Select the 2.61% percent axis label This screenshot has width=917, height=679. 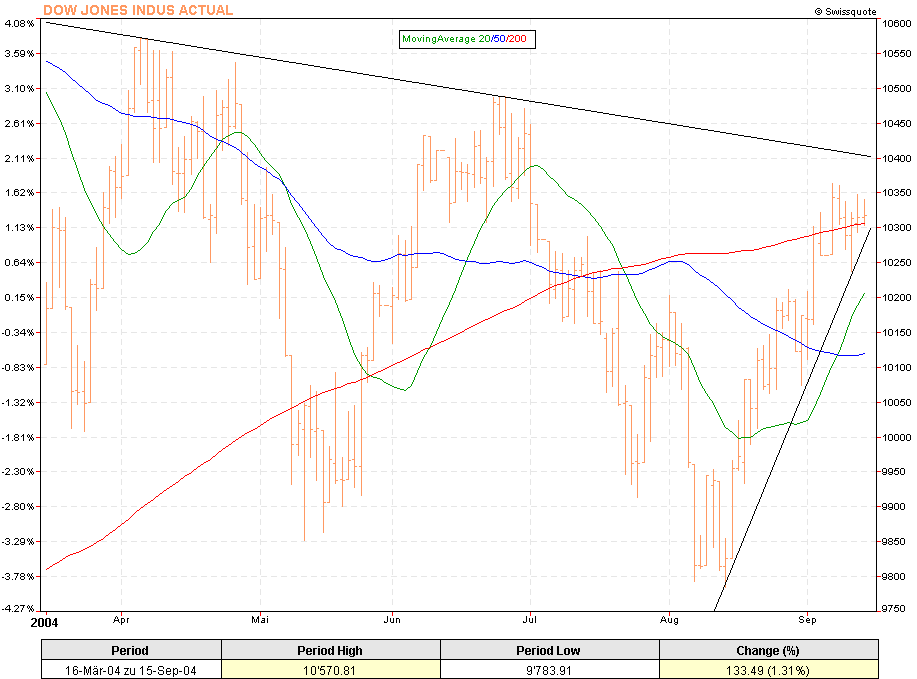pyautogui.click(x=19, y=123)
